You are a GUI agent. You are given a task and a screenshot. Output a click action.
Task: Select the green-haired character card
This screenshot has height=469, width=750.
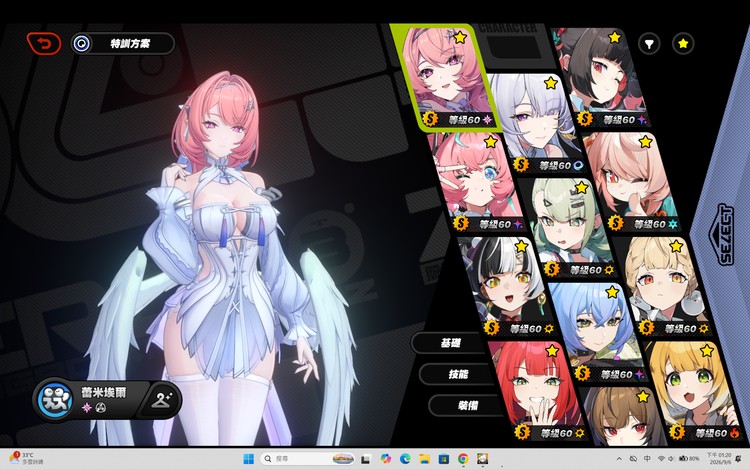click(x=569, y=229)
